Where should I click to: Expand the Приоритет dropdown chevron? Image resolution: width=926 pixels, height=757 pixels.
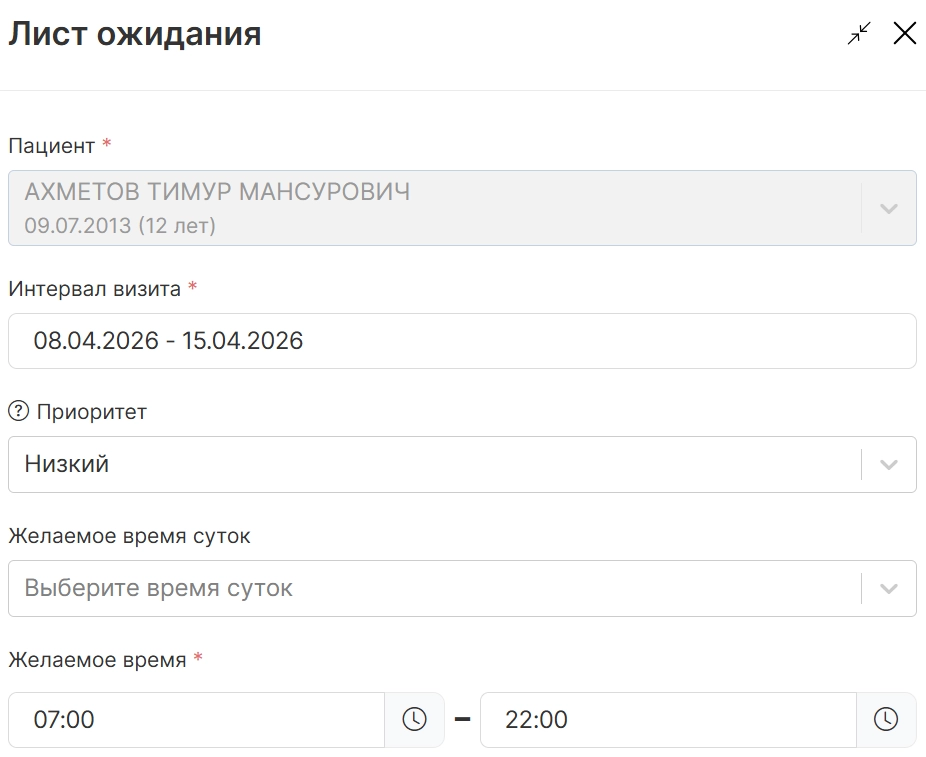pyautogui.click(x=889, y=464)
